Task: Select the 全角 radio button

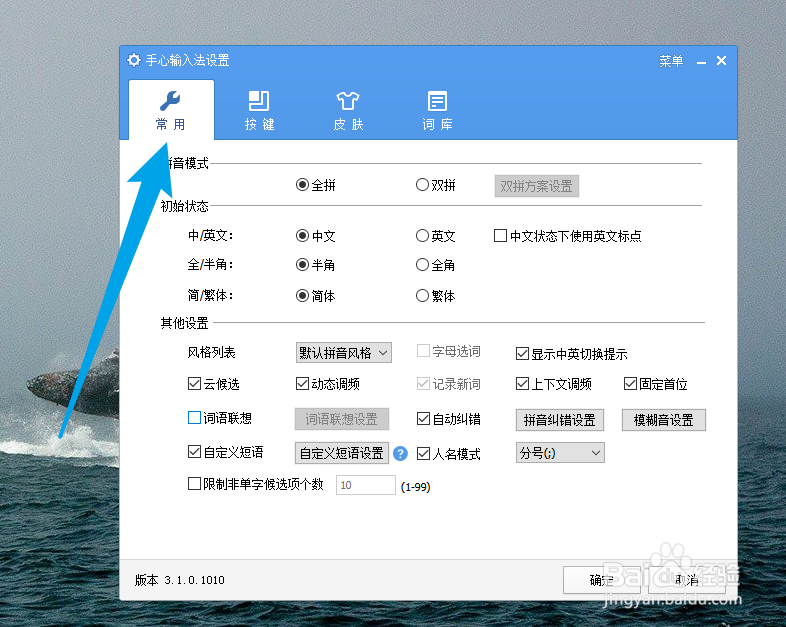Action: click(x=422, y=265)
